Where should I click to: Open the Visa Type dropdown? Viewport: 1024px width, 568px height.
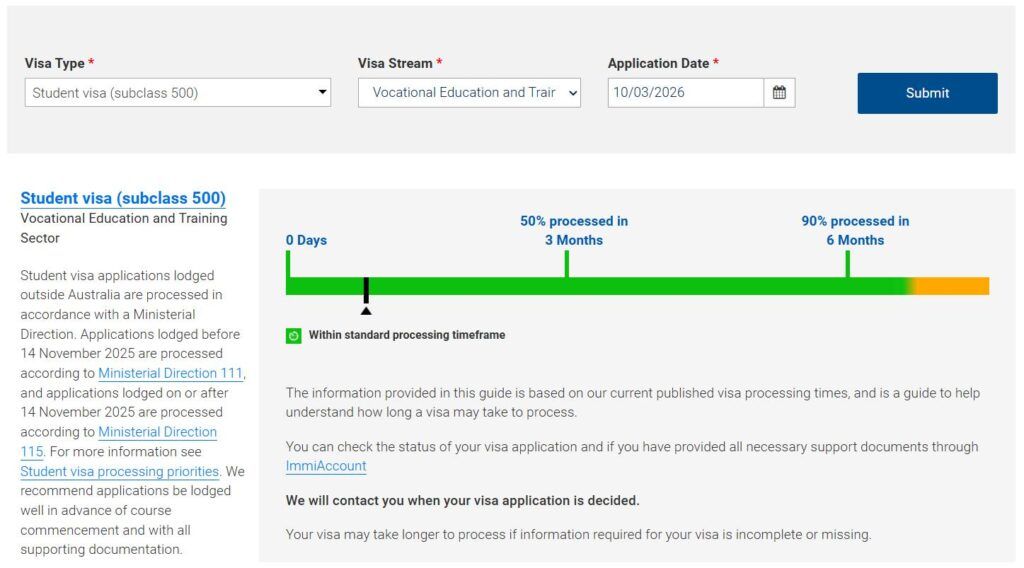tap(177, 93)
